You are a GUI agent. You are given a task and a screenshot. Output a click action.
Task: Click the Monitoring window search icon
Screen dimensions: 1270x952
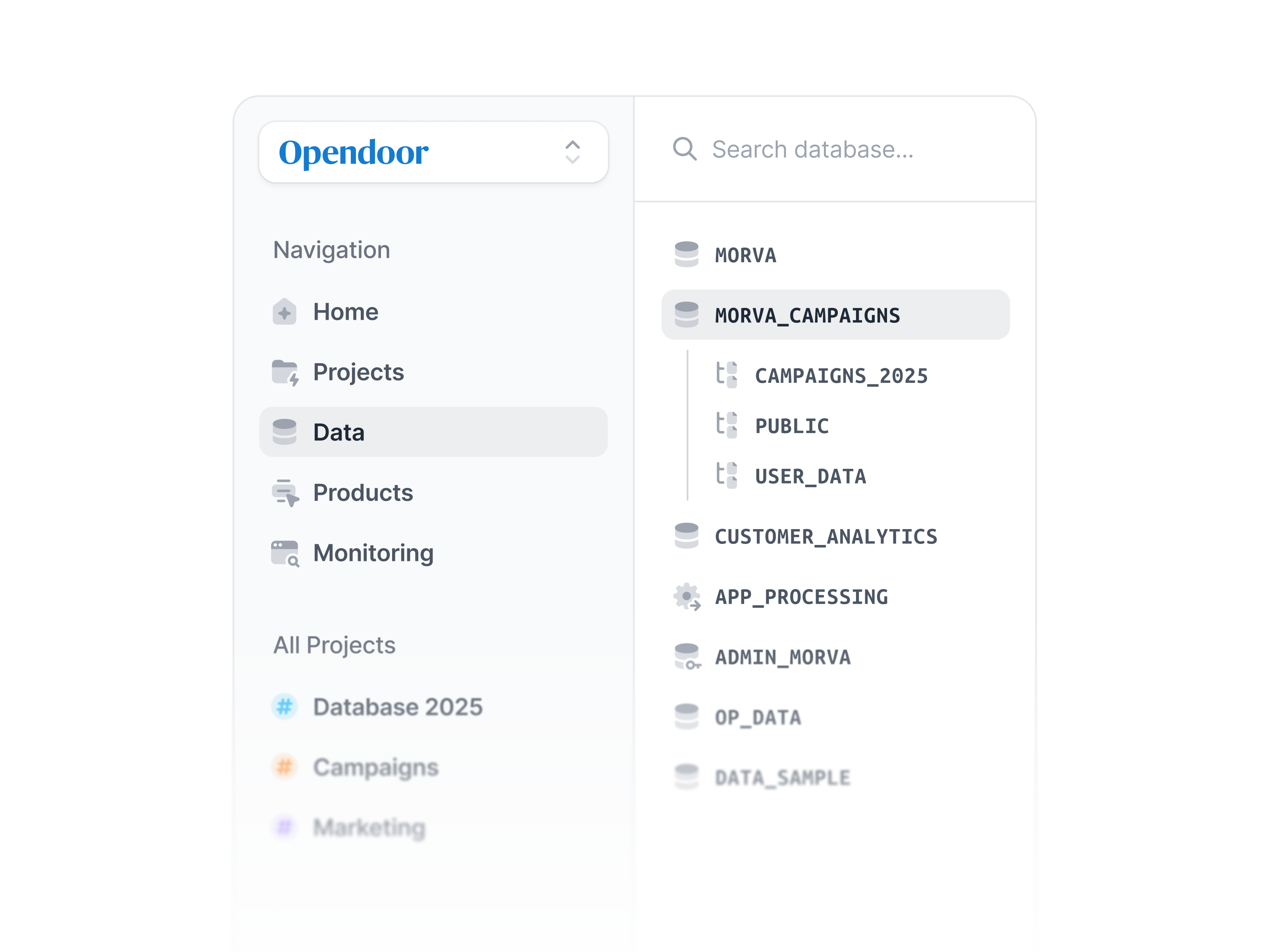coord(285,554)
